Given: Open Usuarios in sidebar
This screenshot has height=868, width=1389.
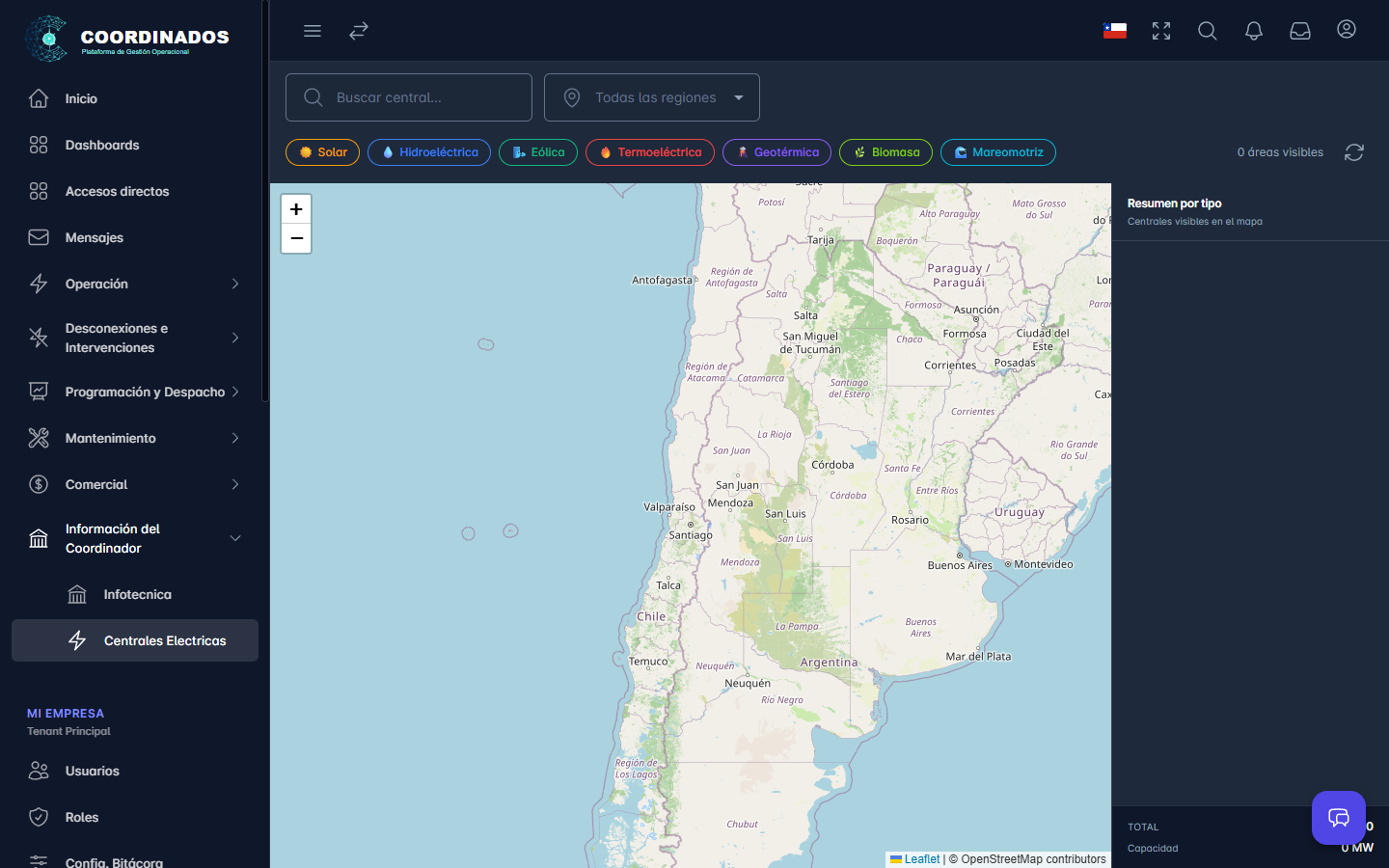Looking at the screenshot, I should [x=135, y=771].
